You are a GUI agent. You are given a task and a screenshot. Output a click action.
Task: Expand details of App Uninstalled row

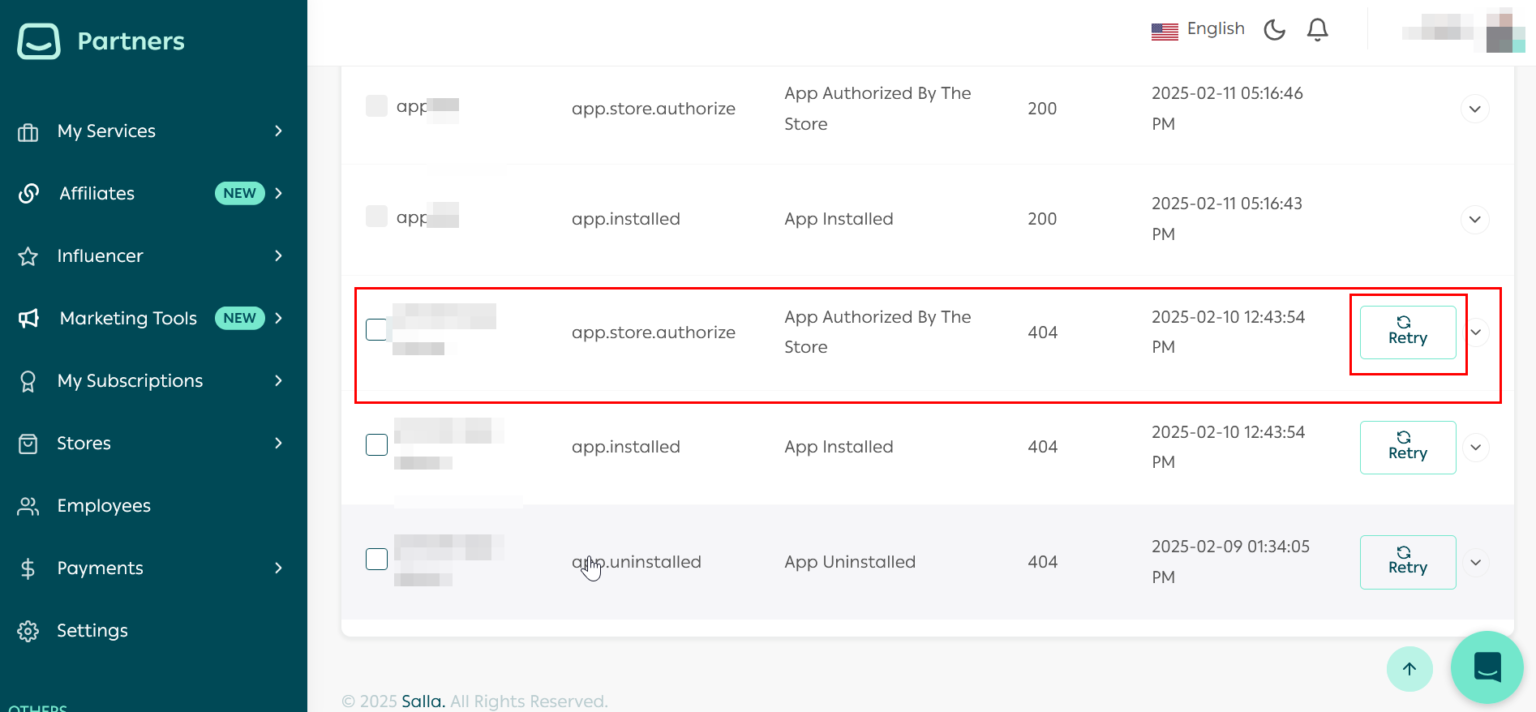click(x=1475, y=562)
